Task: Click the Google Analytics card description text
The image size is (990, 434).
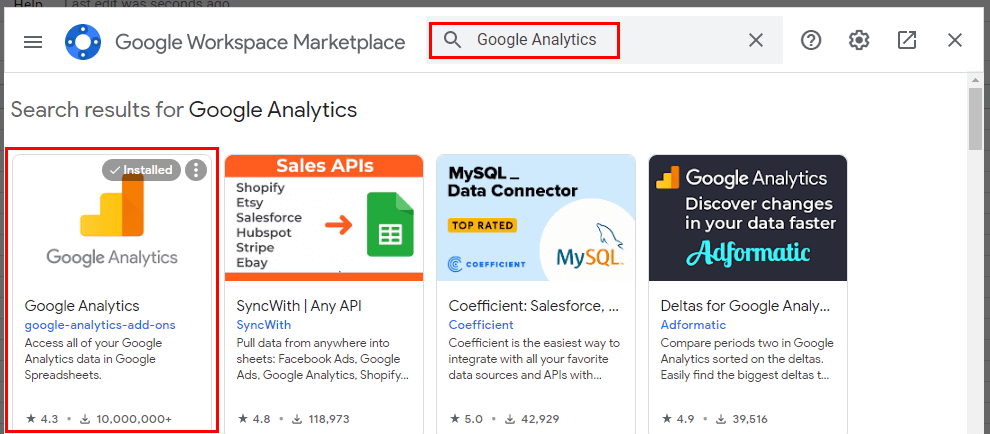Action: [x=93, y=359]
